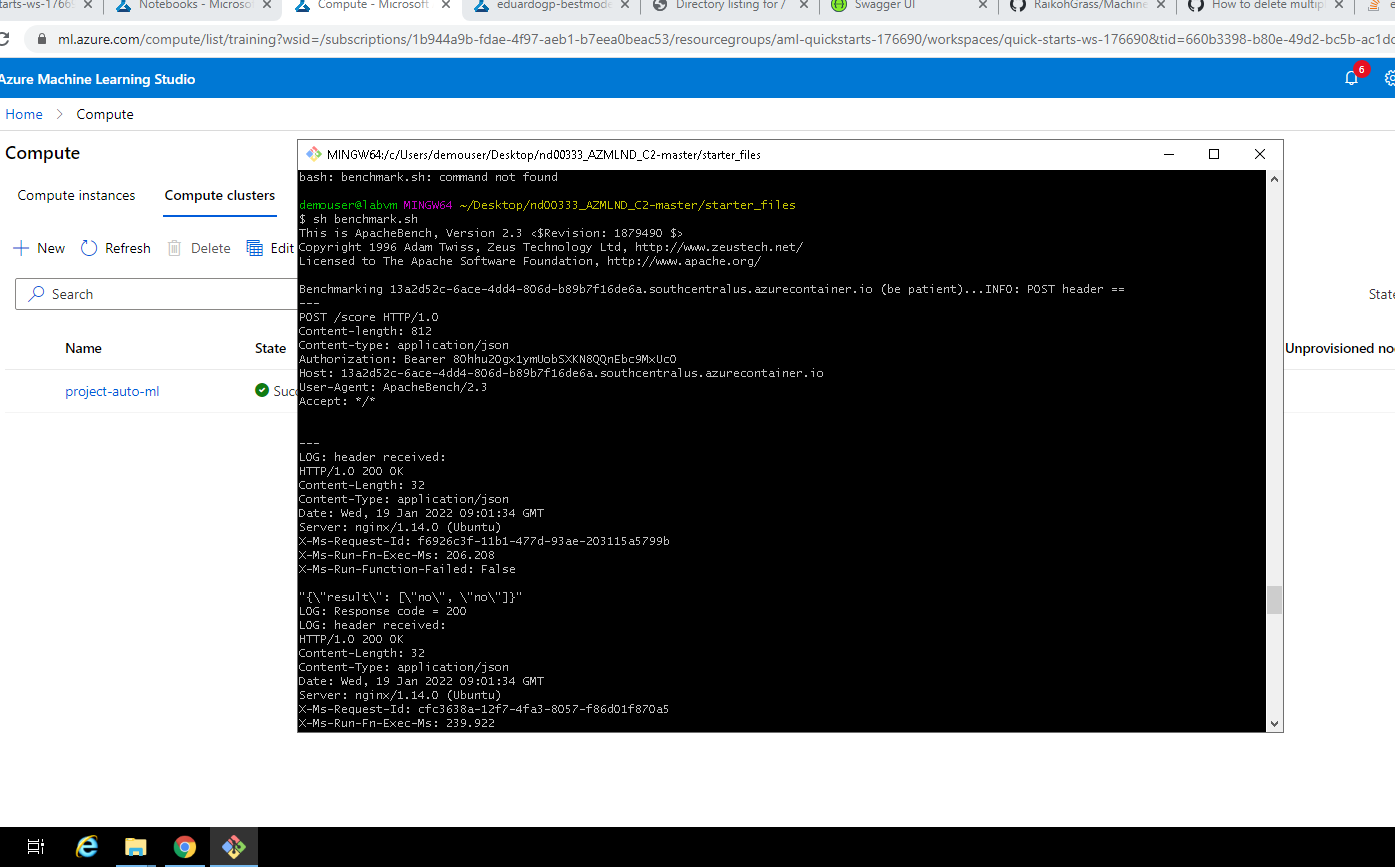
Task: Click the State column header
Action: 270,348
